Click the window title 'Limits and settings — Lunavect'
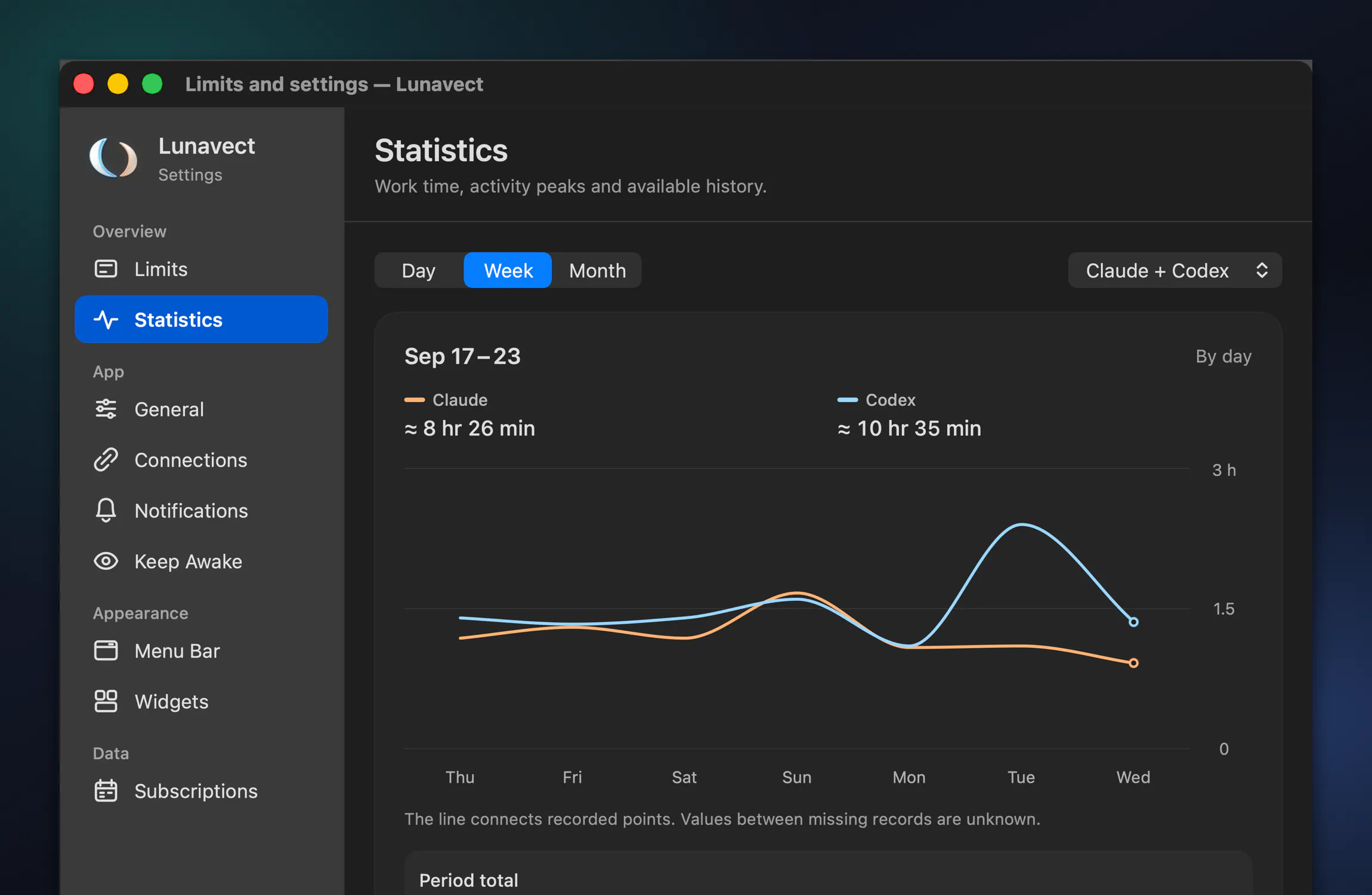 pos(334,84)
